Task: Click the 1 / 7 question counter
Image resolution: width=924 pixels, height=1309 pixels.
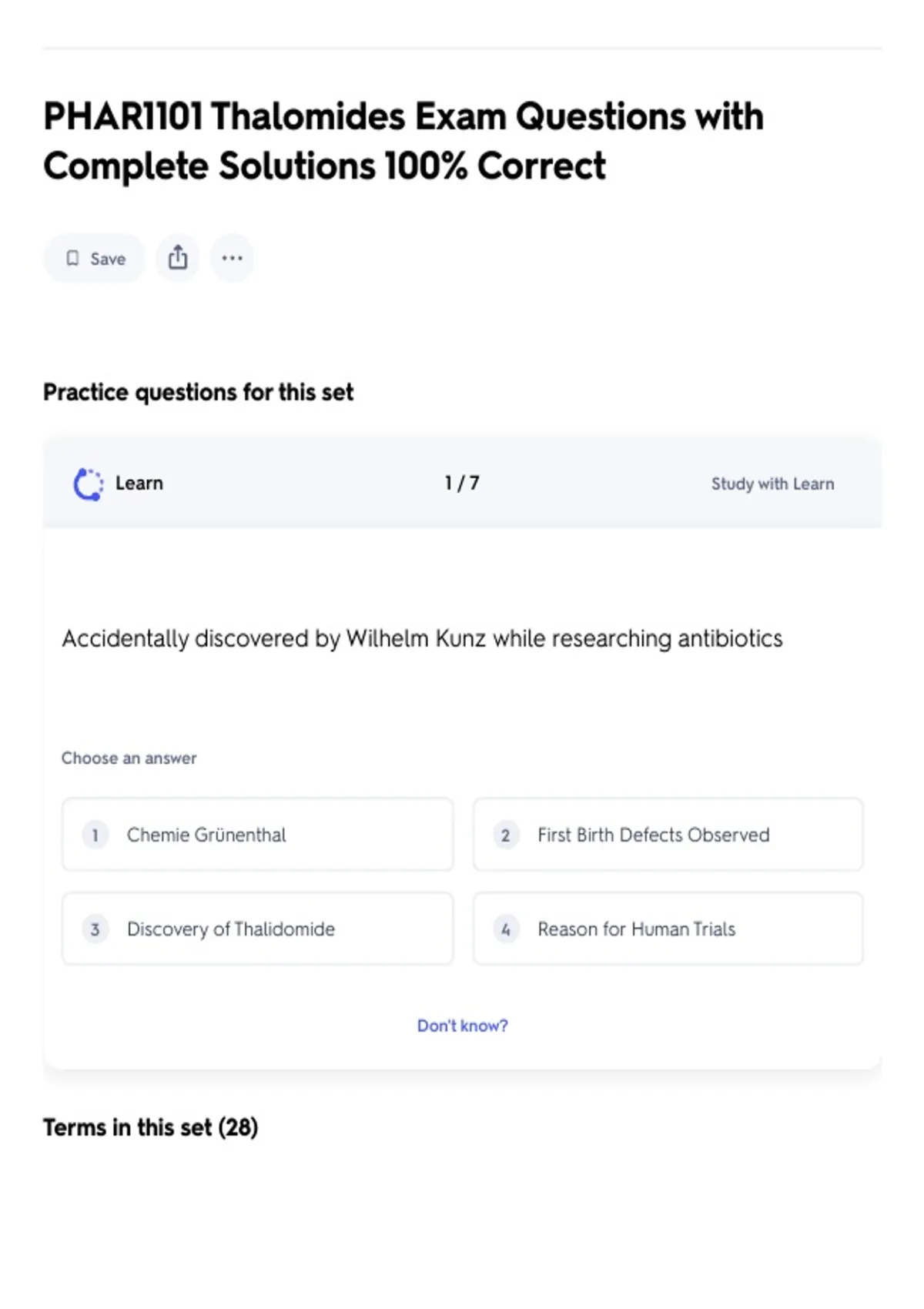Action: coord(462,483)
